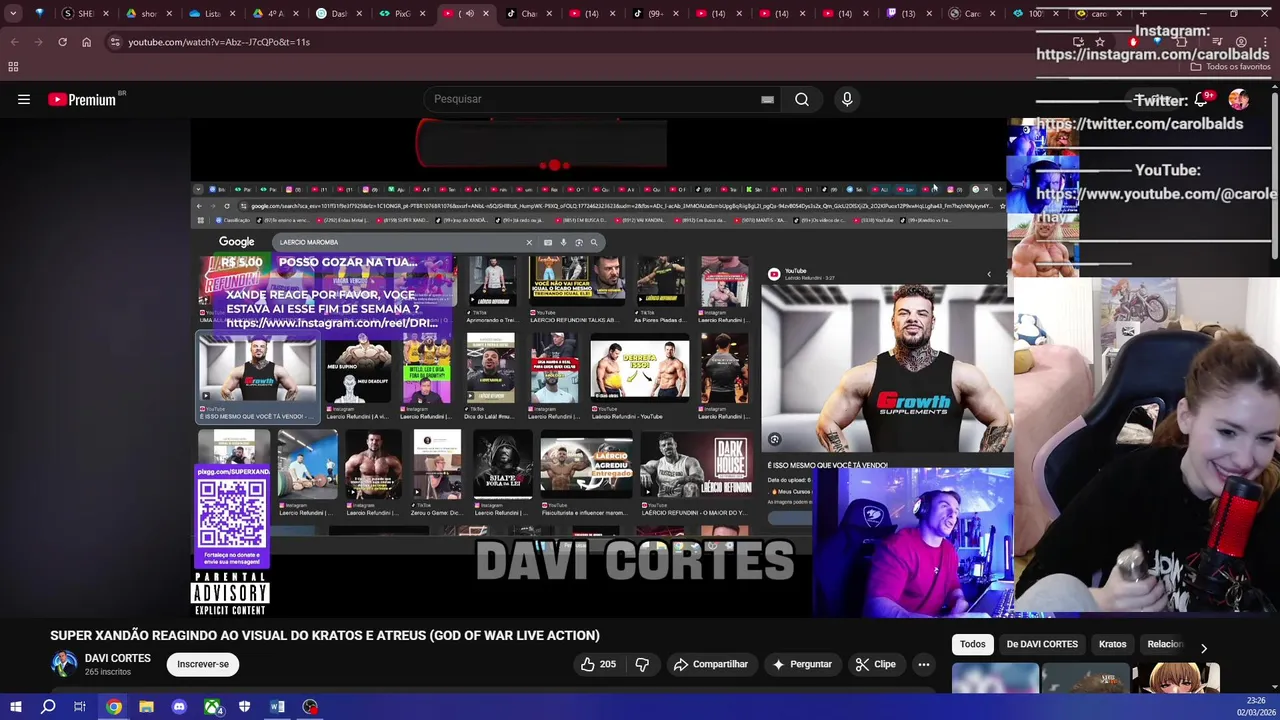Image resolution: width=1280 pixels, height=720 pixels.
Task: Open DAVI CORTES channel avatar
Action: coord(64,664)
